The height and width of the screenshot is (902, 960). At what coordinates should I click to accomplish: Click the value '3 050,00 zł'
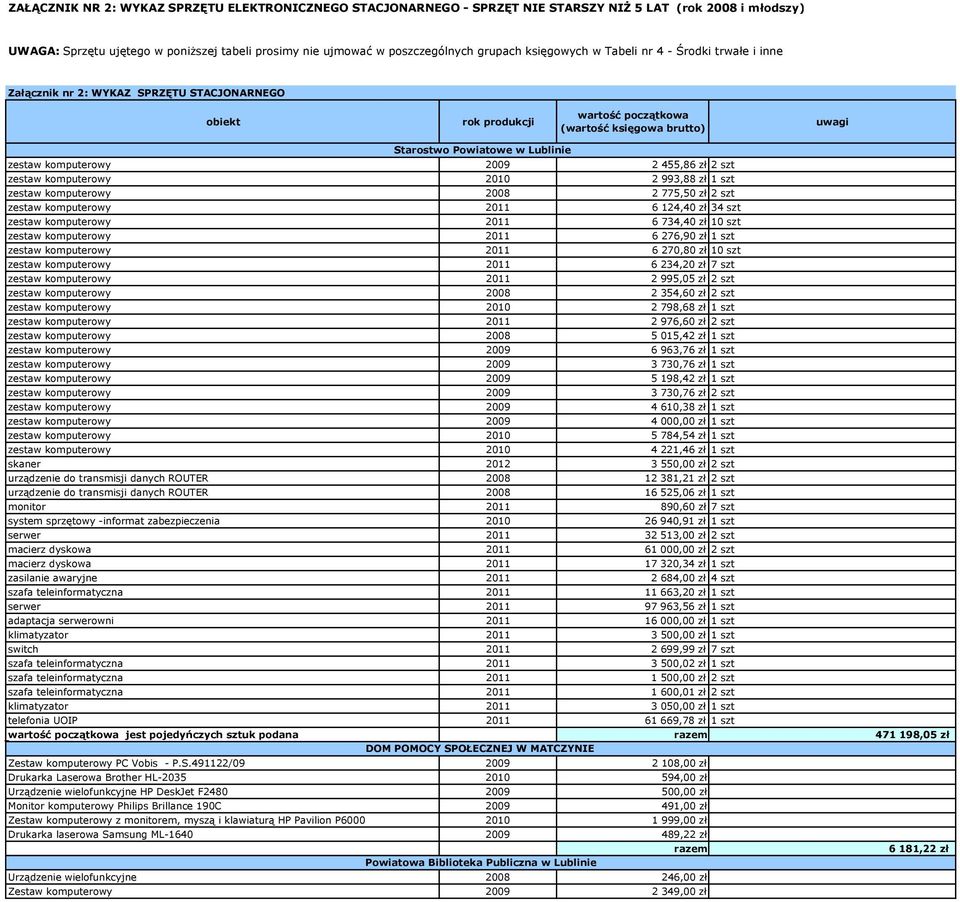pyautogui.click(x=679, y=706)
